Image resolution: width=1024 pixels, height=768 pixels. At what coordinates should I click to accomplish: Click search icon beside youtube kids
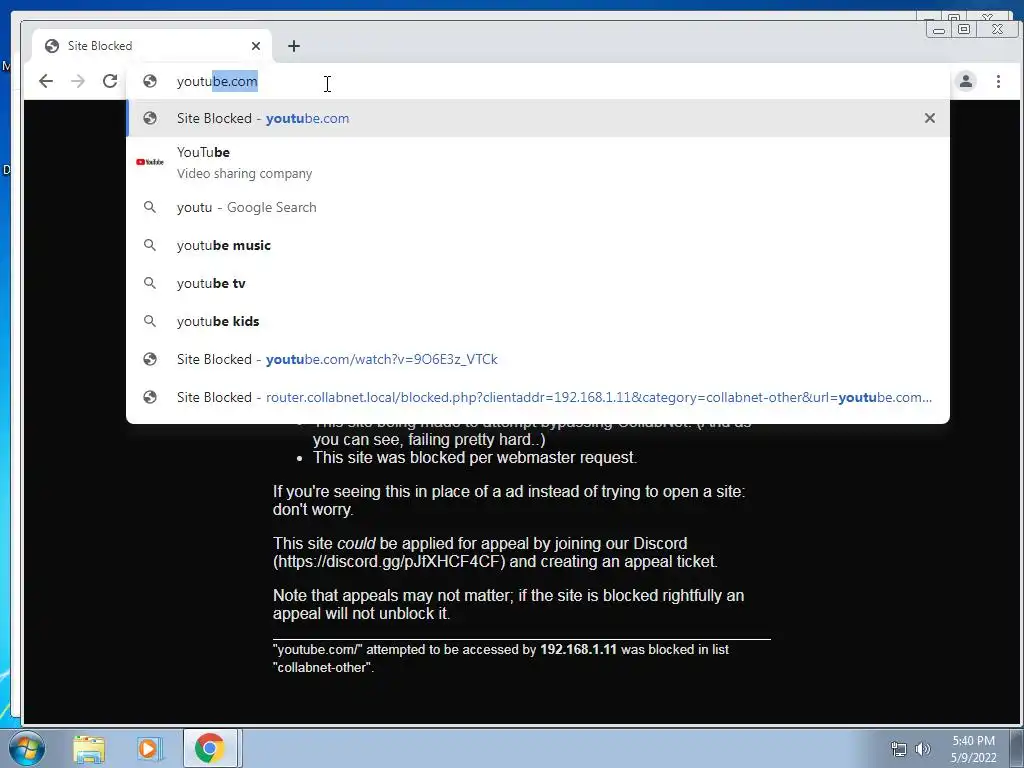tap(150, 321)
